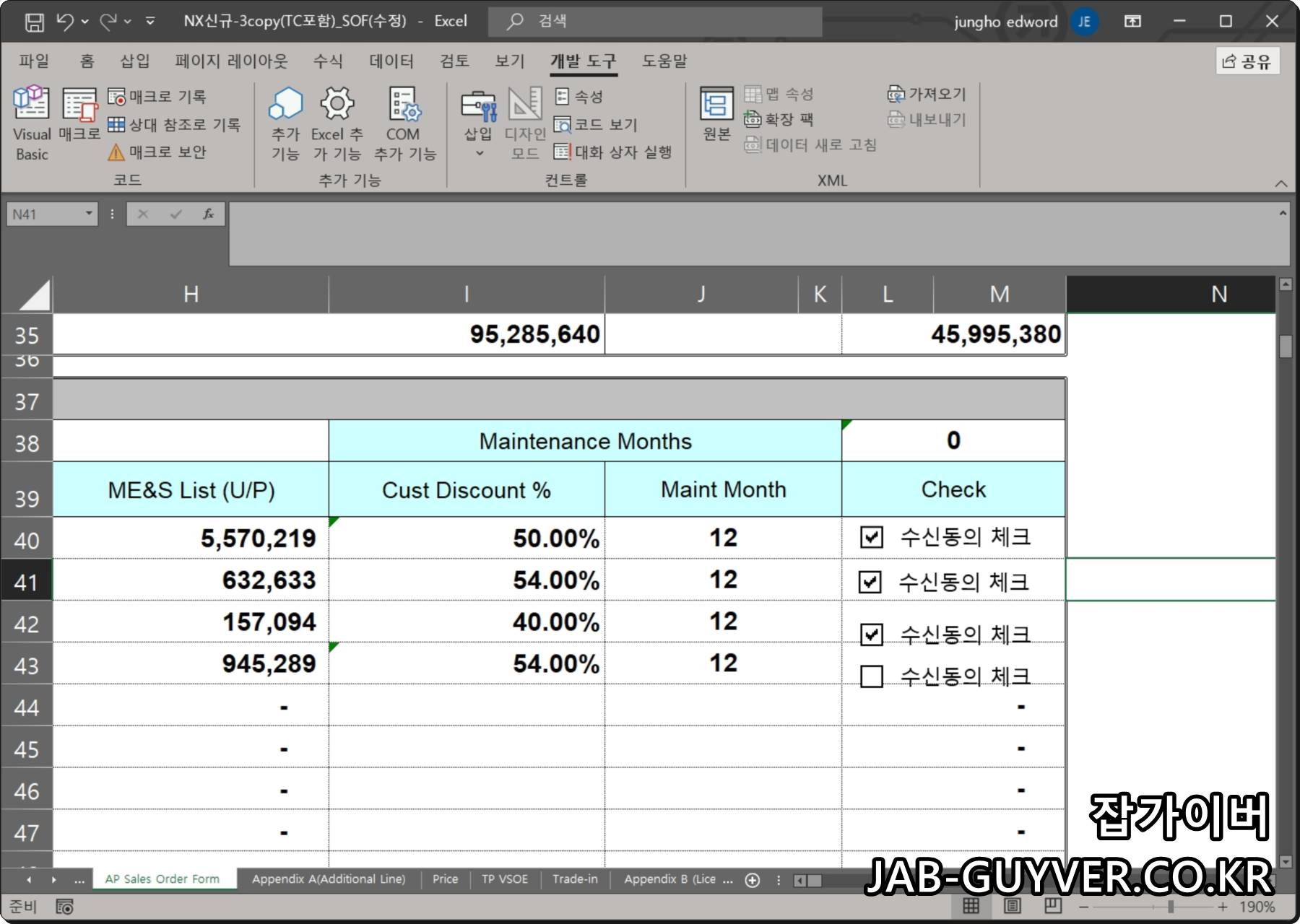The image size is (1300, 924).
Task: Check the empty 수신동의 체크 in row 43
Action: pyautogui.click(x=872, y=676)
